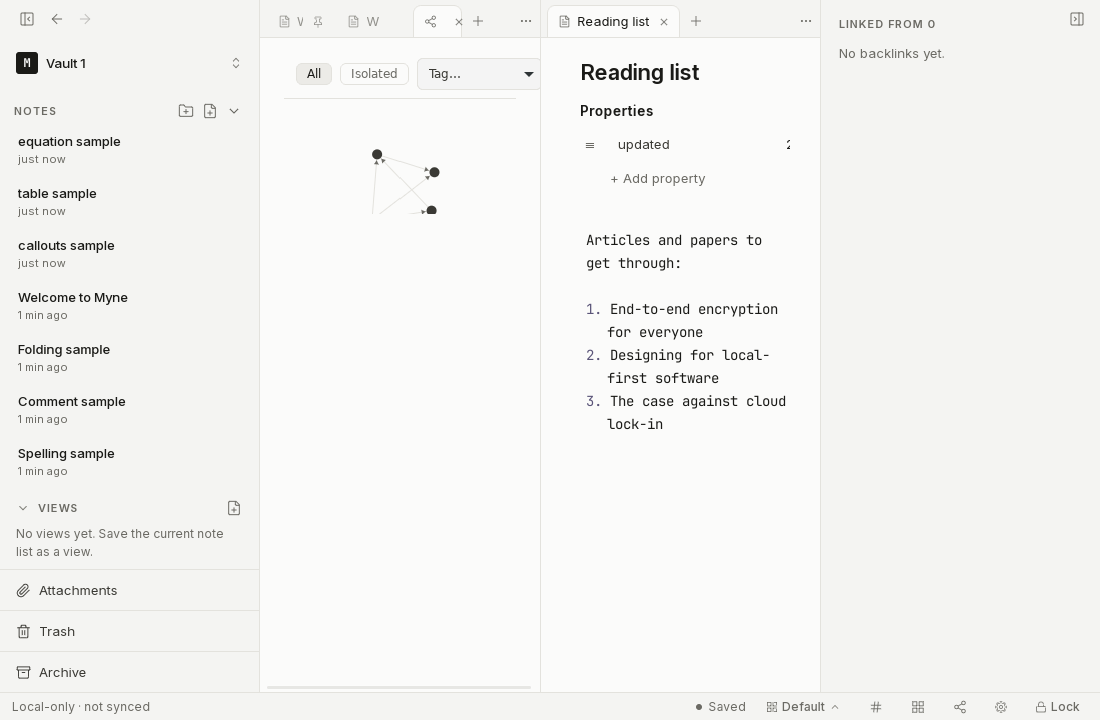The image size is (1100, 720).
Task: Open the callouts sample note
Action: pyautogui.click(x=129, y=253)
